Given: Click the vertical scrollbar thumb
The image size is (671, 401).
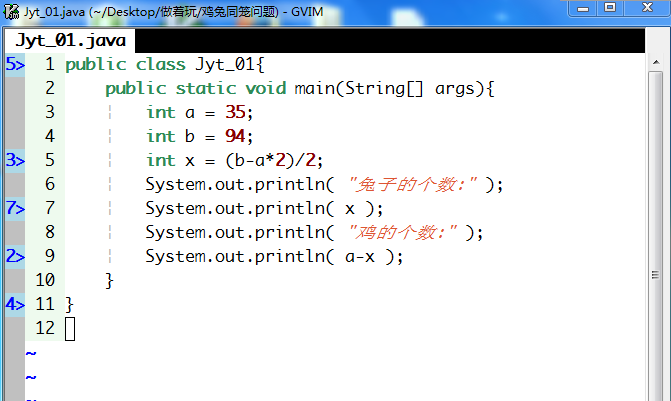Looking at the screenshot, I should (656, 274).
